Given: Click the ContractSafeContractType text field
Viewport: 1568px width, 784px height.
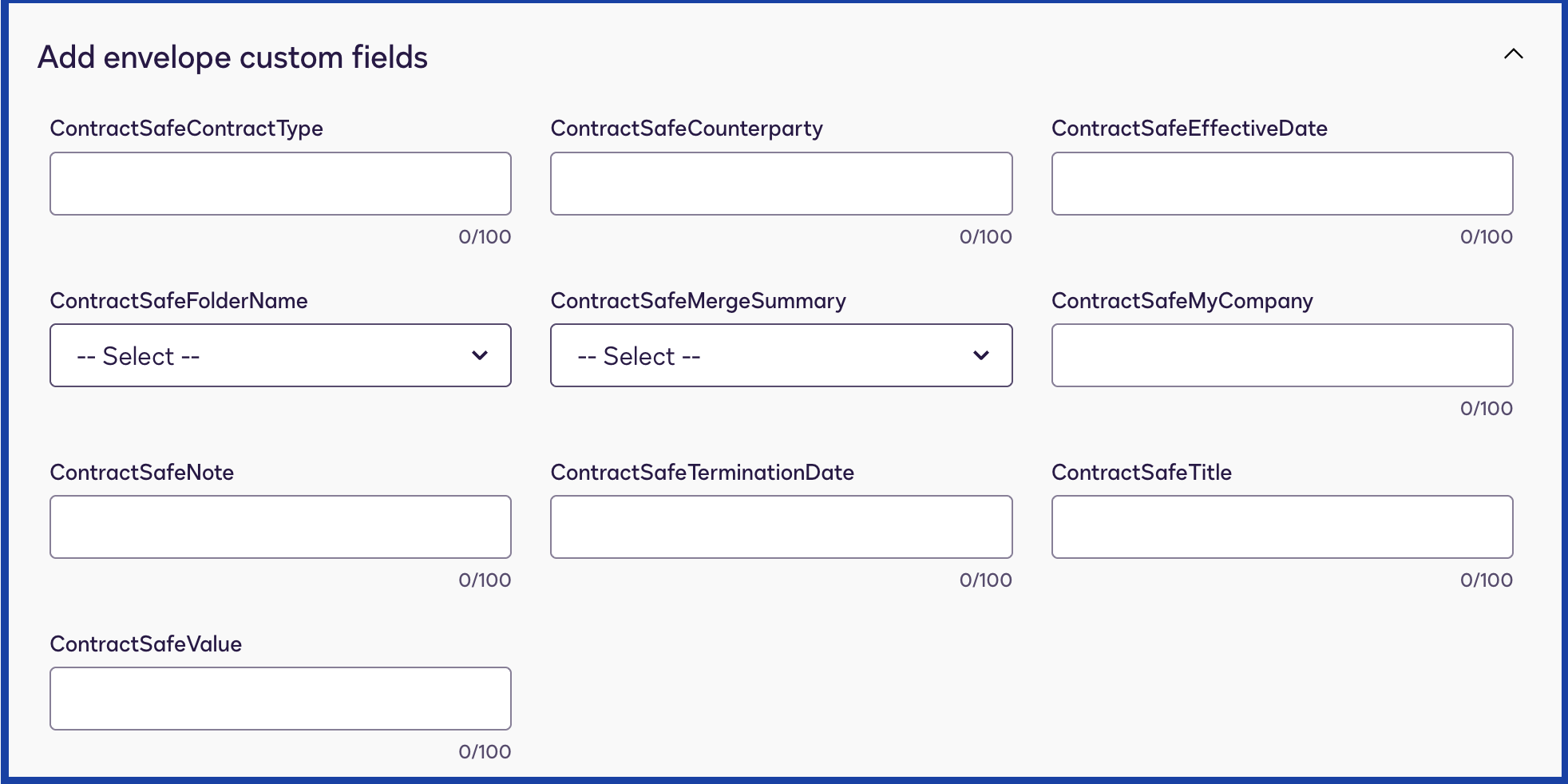Looking at the screenshot, I should coord(280,184).
